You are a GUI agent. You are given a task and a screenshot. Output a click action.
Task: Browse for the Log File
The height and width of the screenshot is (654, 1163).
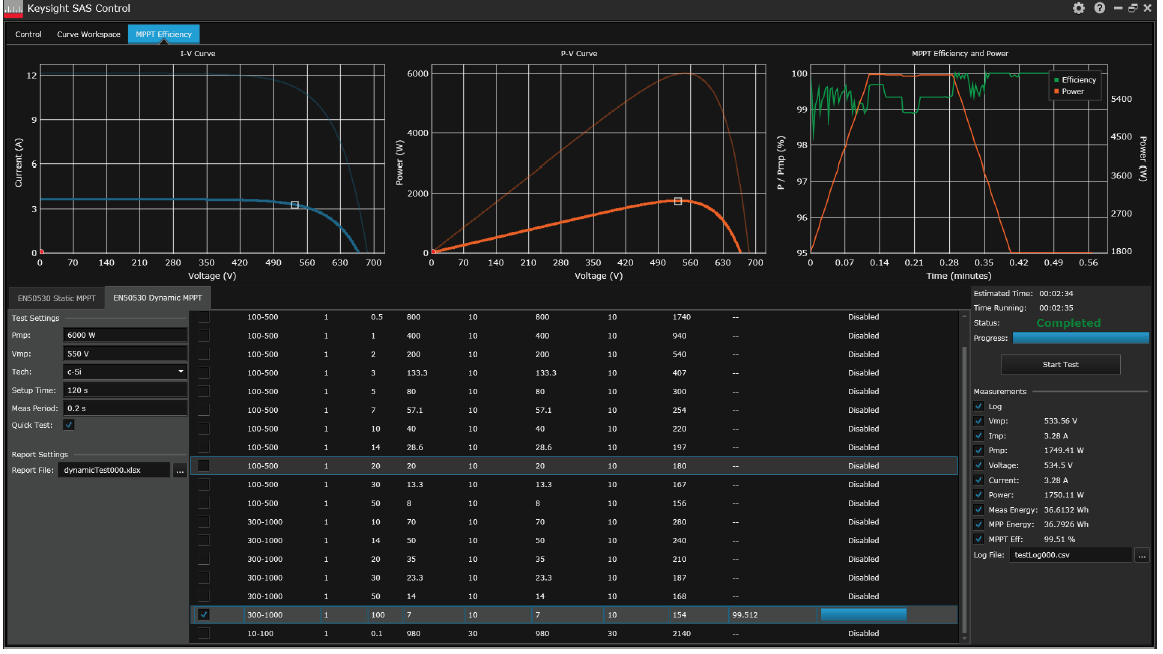(1141, 556)
